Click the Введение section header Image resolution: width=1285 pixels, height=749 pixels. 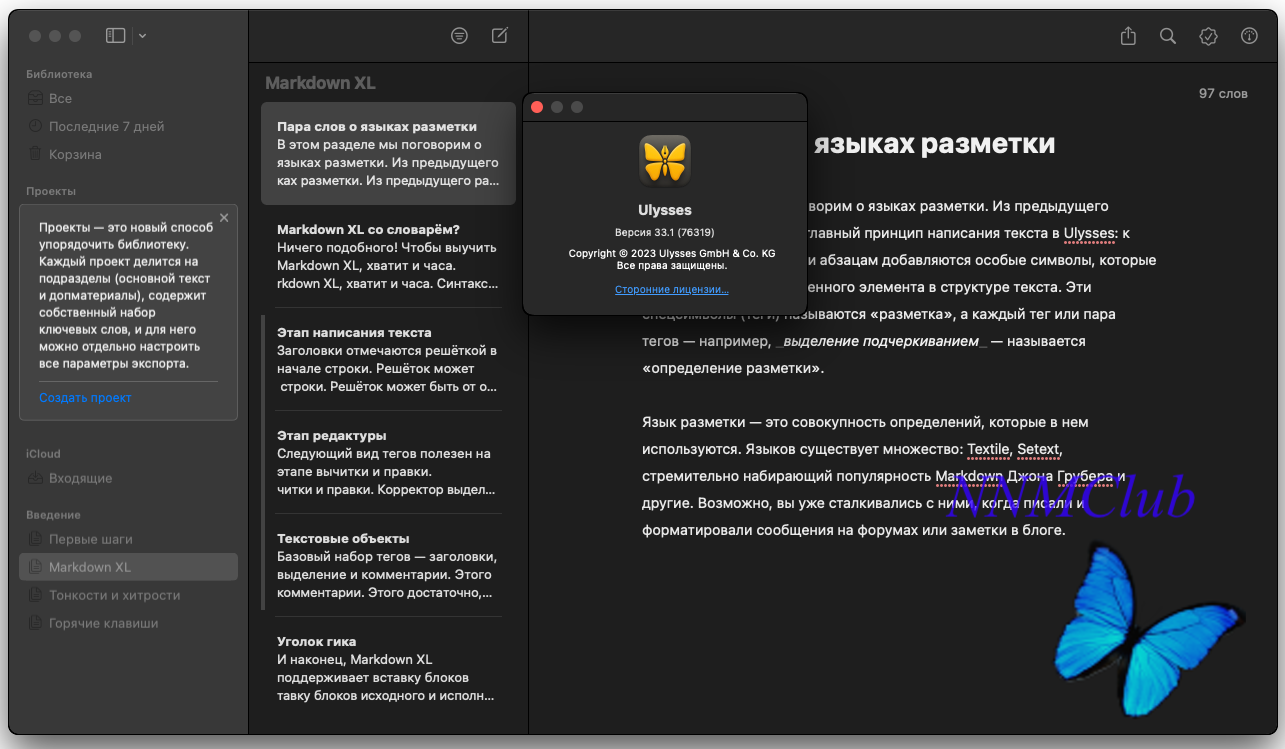click(54, 515)
